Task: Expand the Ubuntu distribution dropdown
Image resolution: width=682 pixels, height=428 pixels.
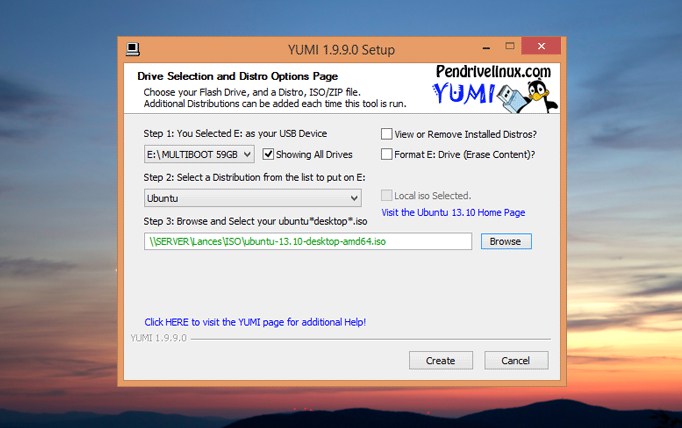Action: click(253, 198)
